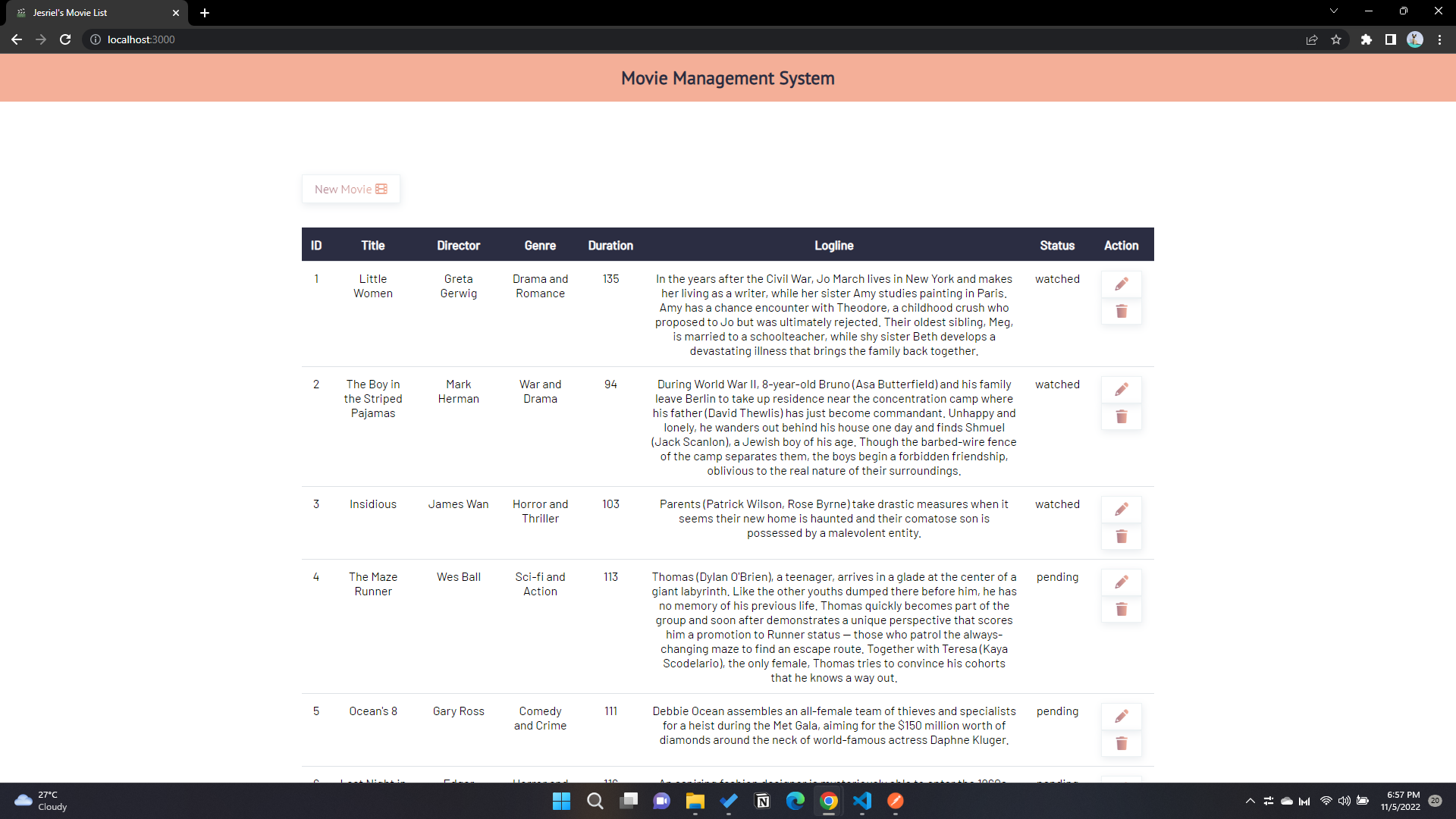Screen dimensions: 1456x819
Task: Delete the Ocean's 8 entry
Action: 1122,743
